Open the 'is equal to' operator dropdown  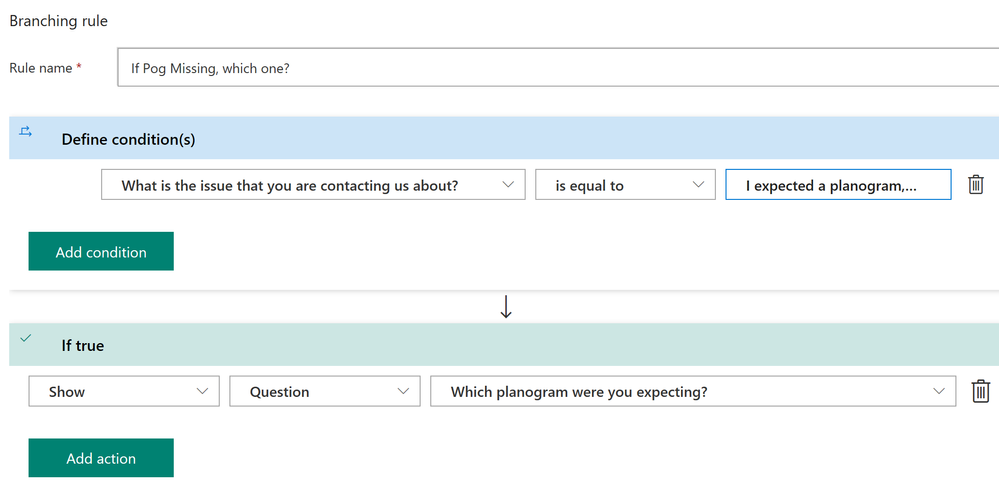pos(625,185)
